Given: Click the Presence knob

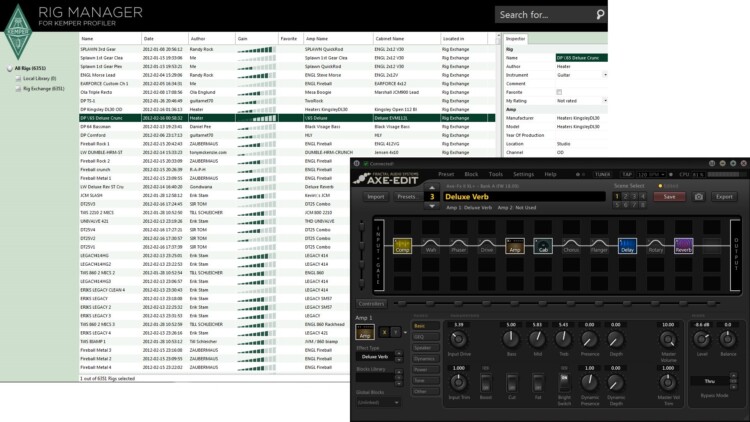Looking at the screenshot, I should pyautogui.click(x=589, y=339).
